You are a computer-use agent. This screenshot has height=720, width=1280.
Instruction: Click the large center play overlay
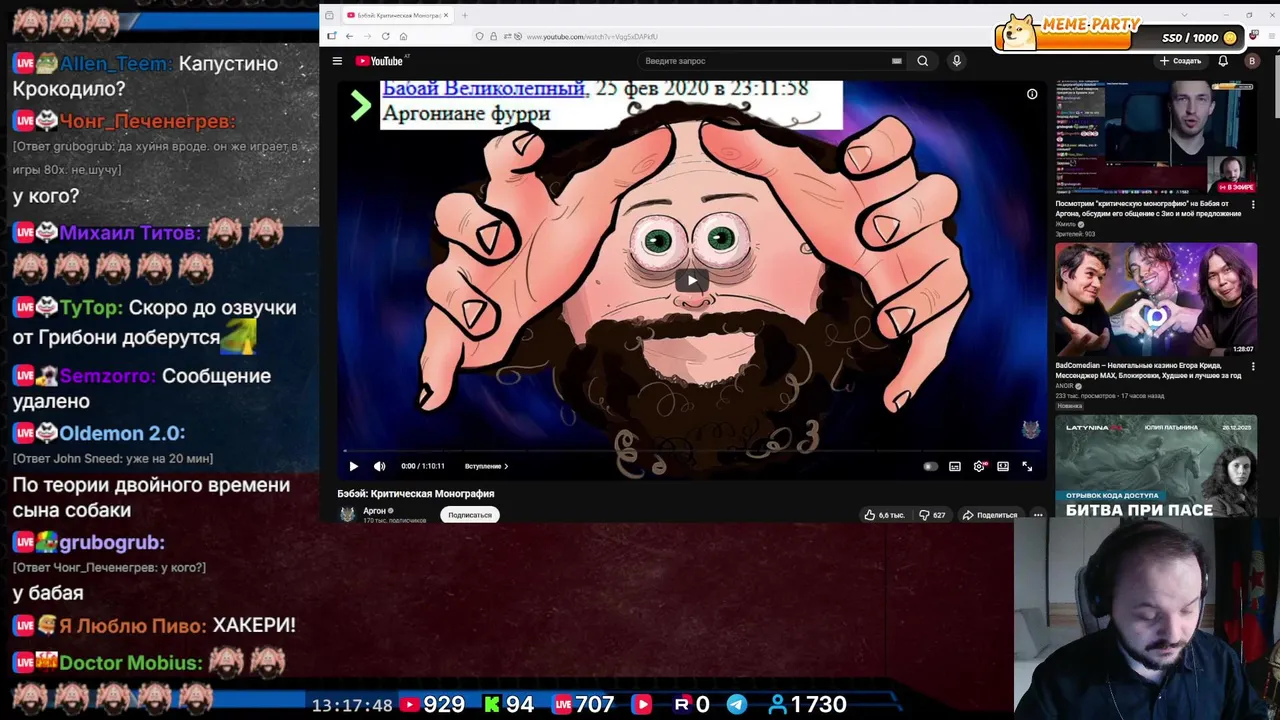(x=691, y=281)
